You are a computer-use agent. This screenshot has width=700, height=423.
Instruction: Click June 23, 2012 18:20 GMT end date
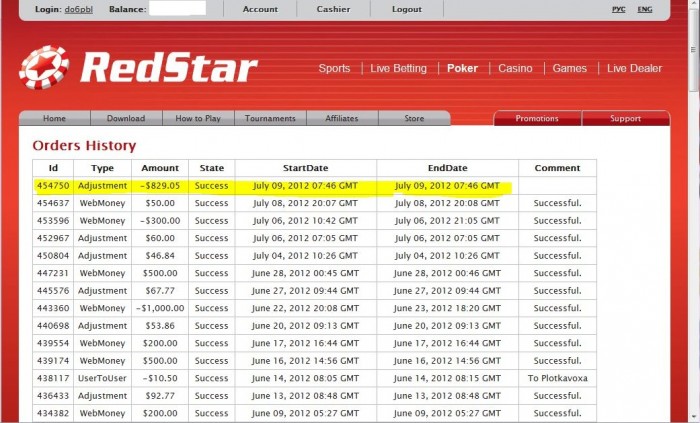click(x=447, y=308)
